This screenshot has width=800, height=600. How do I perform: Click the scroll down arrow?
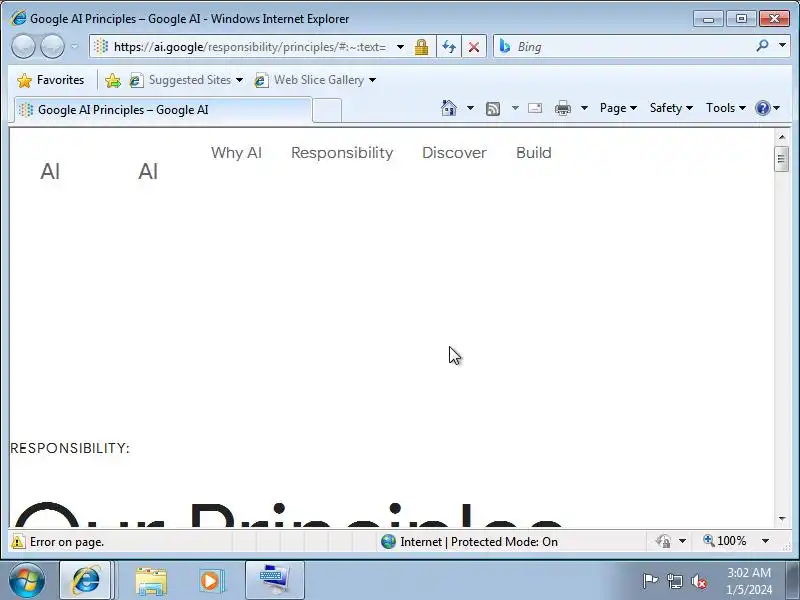coord(782,519)
